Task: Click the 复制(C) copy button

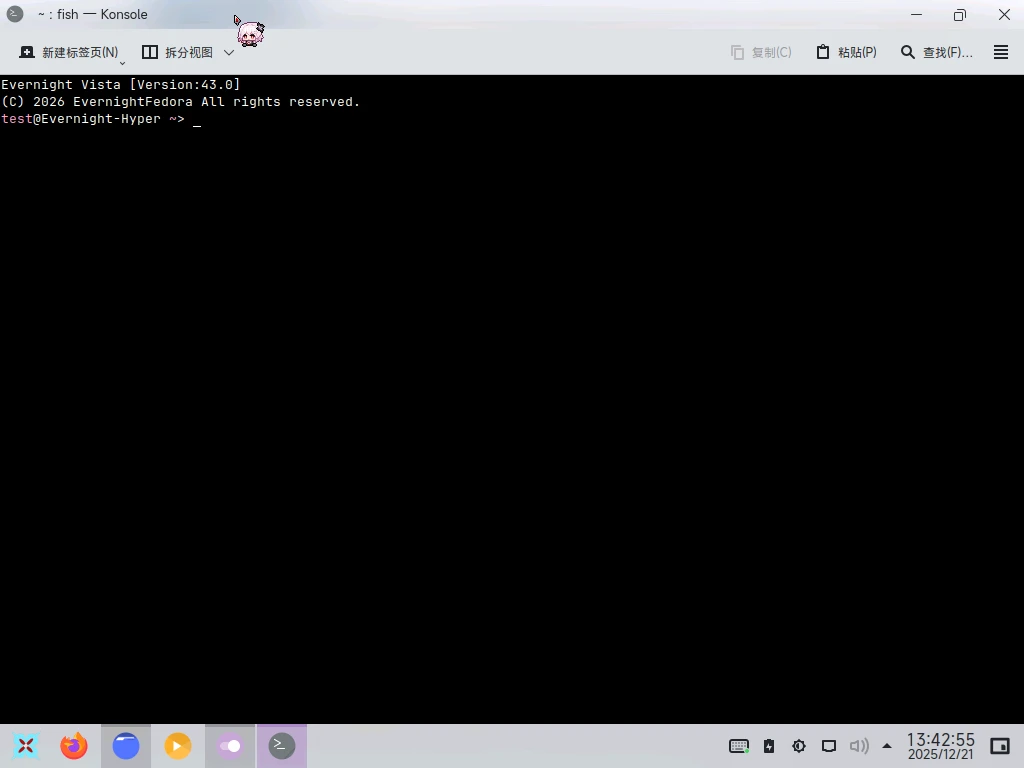Action: click(x=761, y=52)
